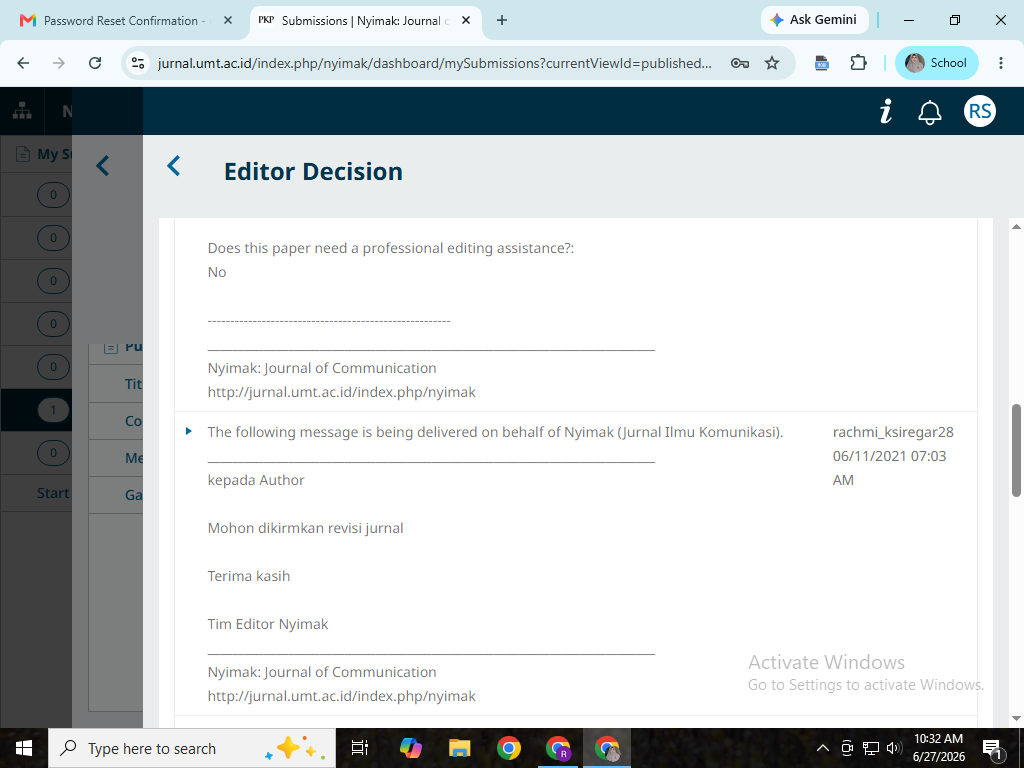Click the Ask Gemini button

[814, 20]
